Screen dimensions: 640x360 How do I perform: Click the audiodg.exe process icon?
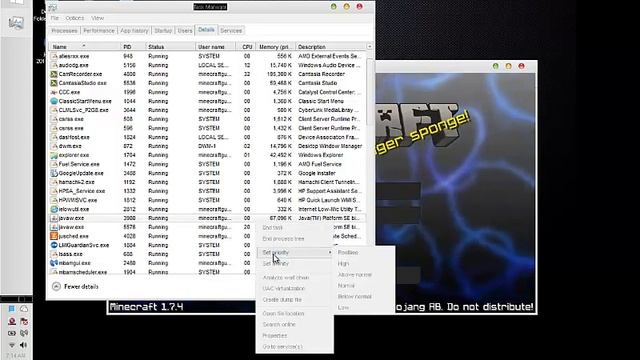click(53, 65)
